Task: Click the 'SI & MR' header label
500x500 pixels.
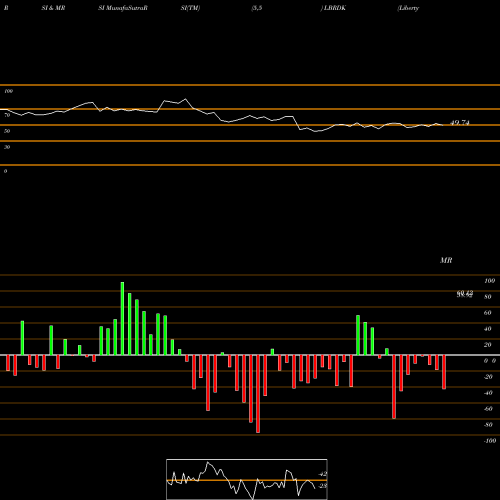Action: click(53, 8)
